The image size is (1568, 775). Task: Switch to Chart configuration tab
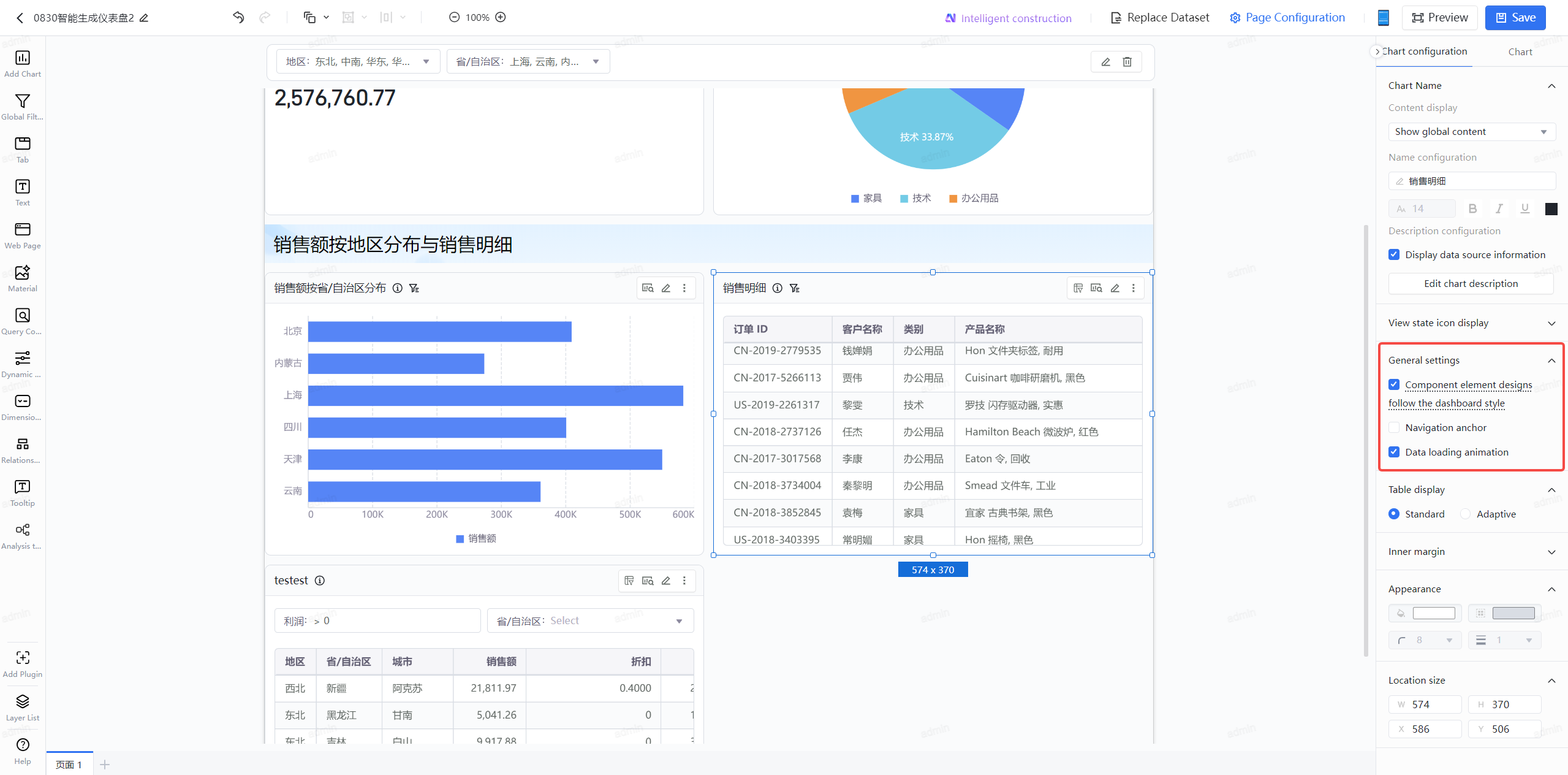coord(1424,52)
